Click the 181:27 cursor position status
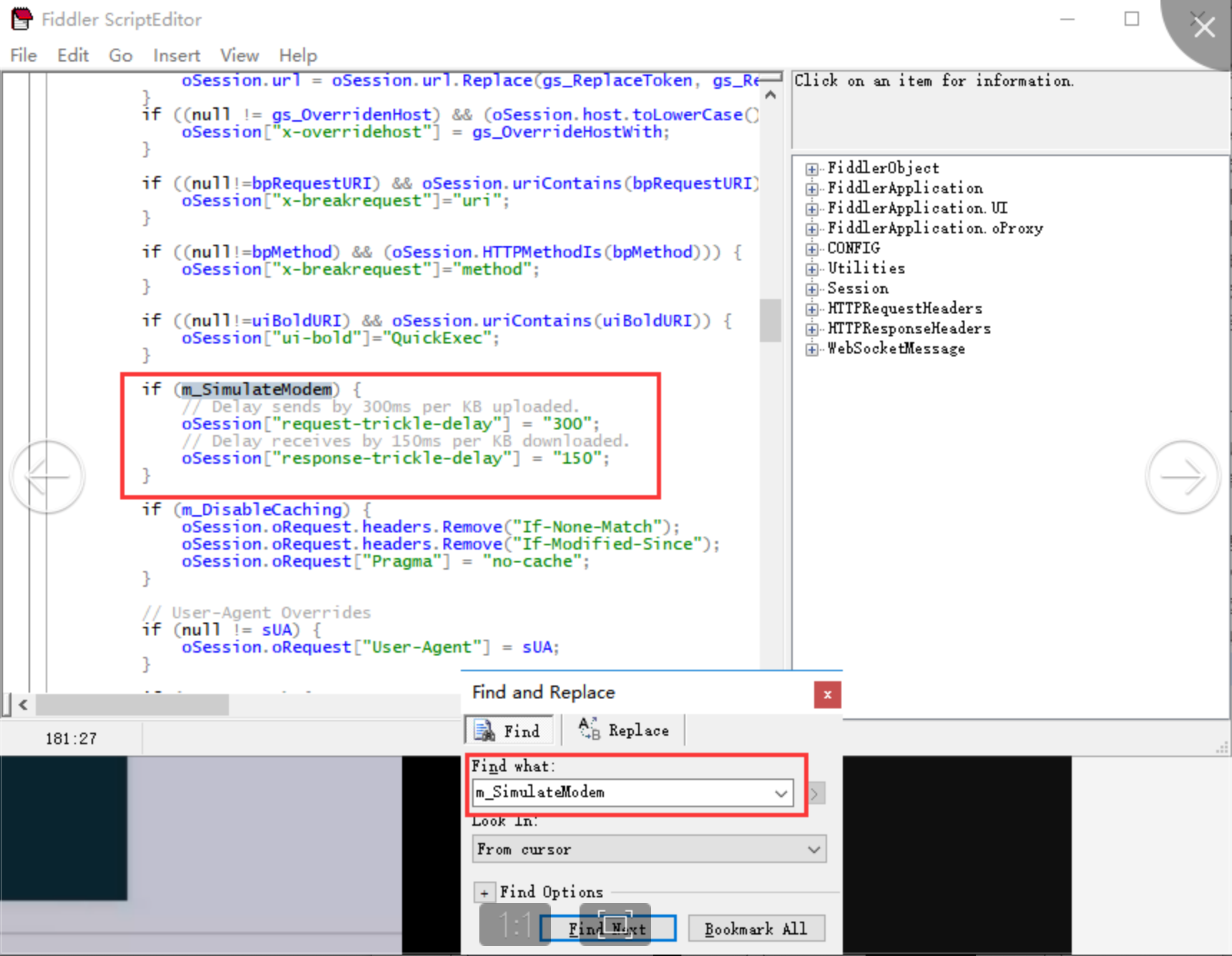This screenshot has height=956, width=1232. coord(71,738)
